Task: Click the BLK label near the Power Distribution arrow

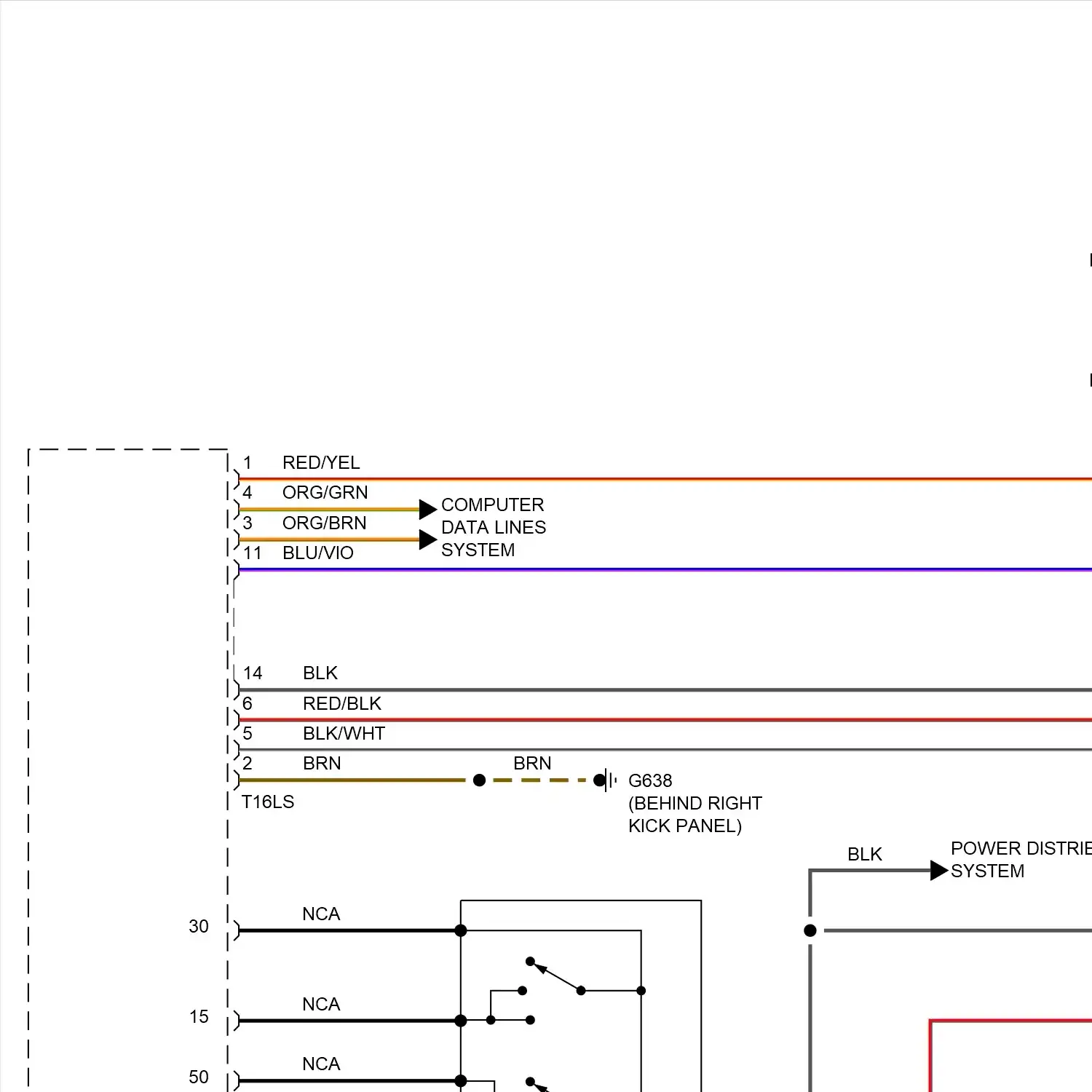Action: pyautogui.click(x=865, y=855)
